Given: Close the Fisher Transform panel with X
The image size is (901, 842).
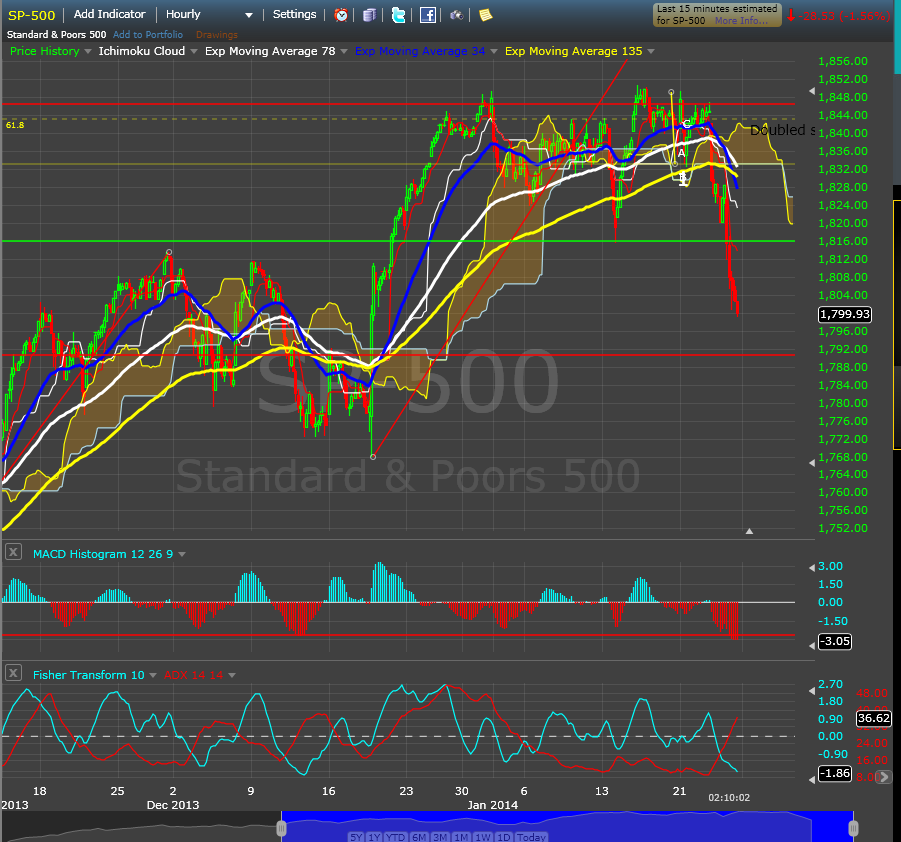Looking at the screenshot, I should pos(13,673).
